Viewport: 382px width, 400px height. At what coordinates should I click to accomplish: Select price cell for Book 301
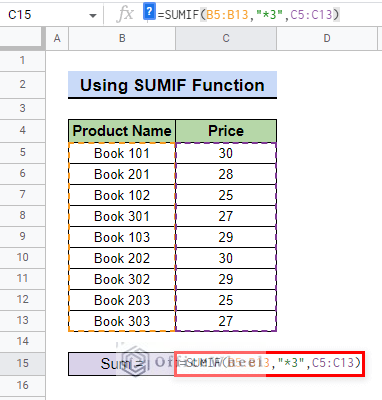click(226, 216)
